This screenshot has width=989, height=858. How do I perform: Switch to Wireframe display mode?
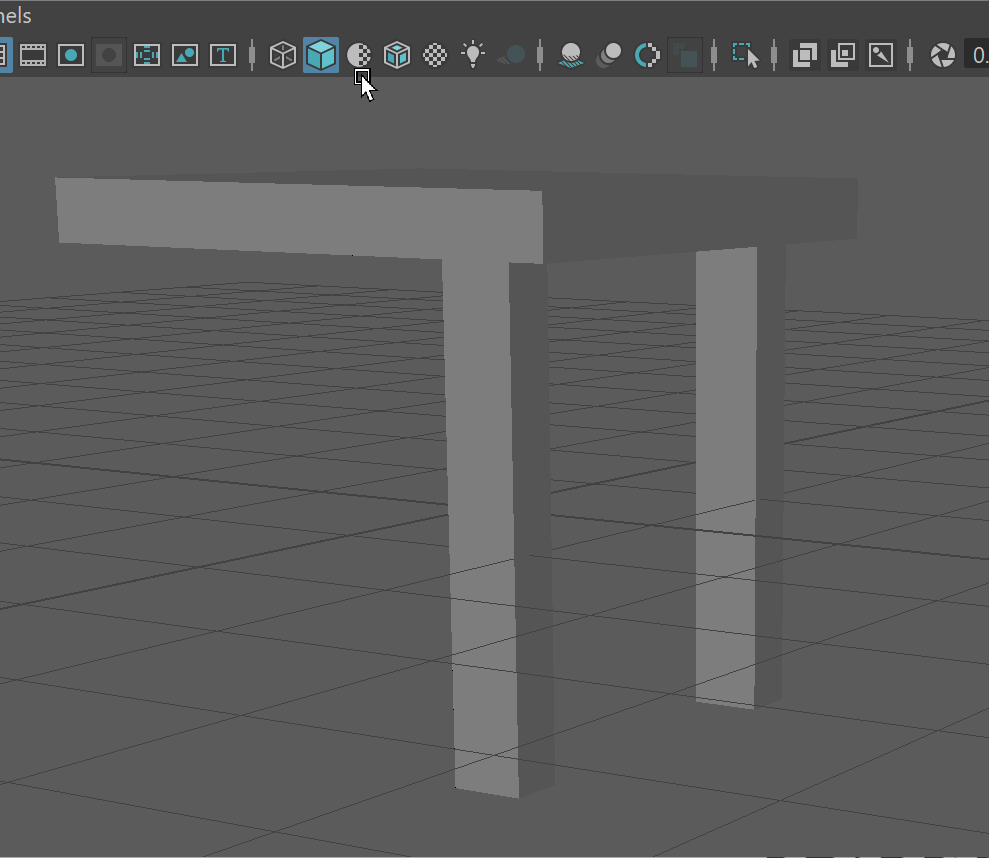pos(284,55)
